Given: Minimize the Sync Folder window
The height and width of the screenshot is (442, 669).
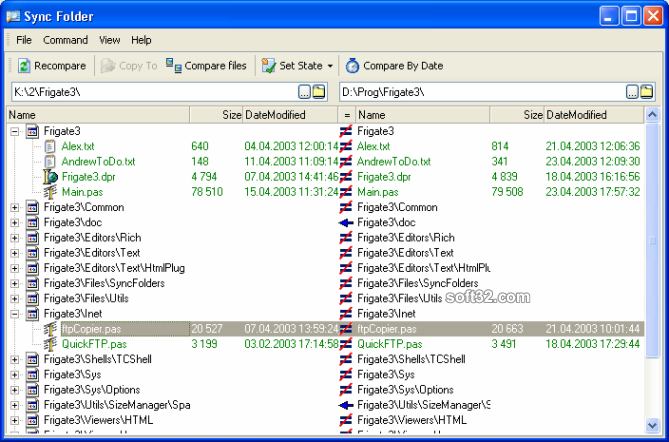Looking at the screenshot, I should point(609,16).
